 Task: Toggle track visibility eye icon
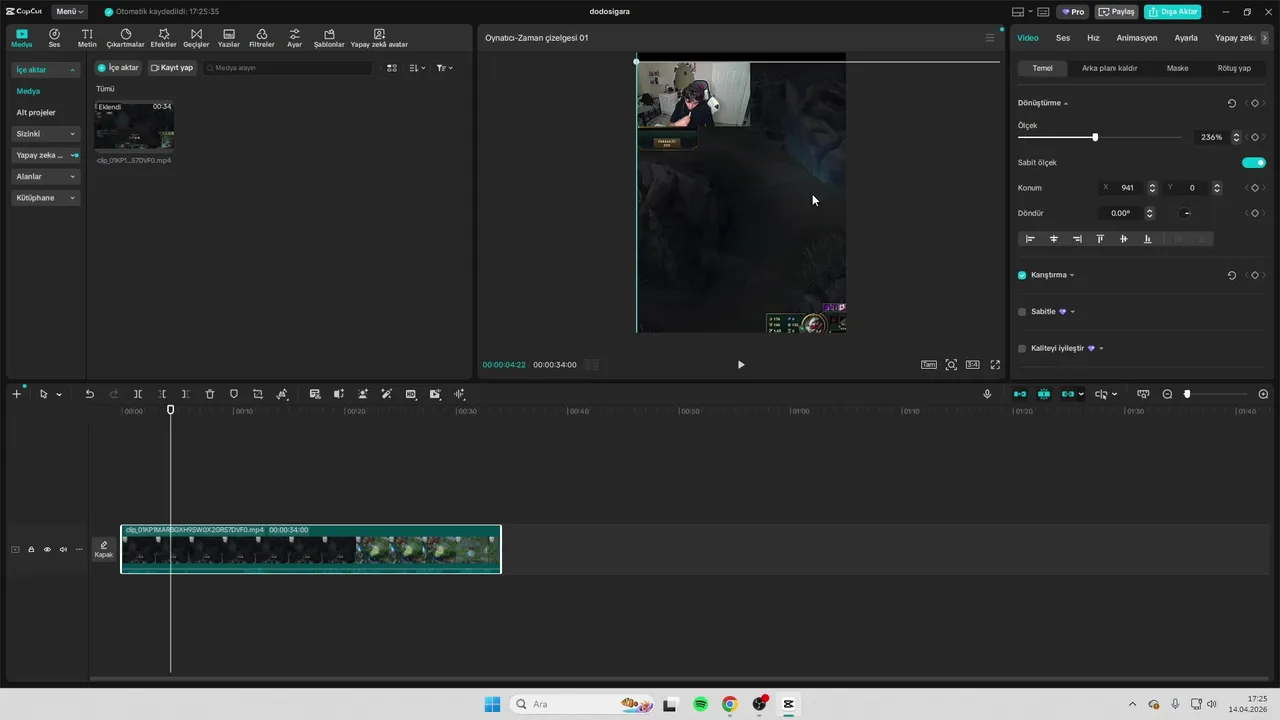click(x=47, y=549)
